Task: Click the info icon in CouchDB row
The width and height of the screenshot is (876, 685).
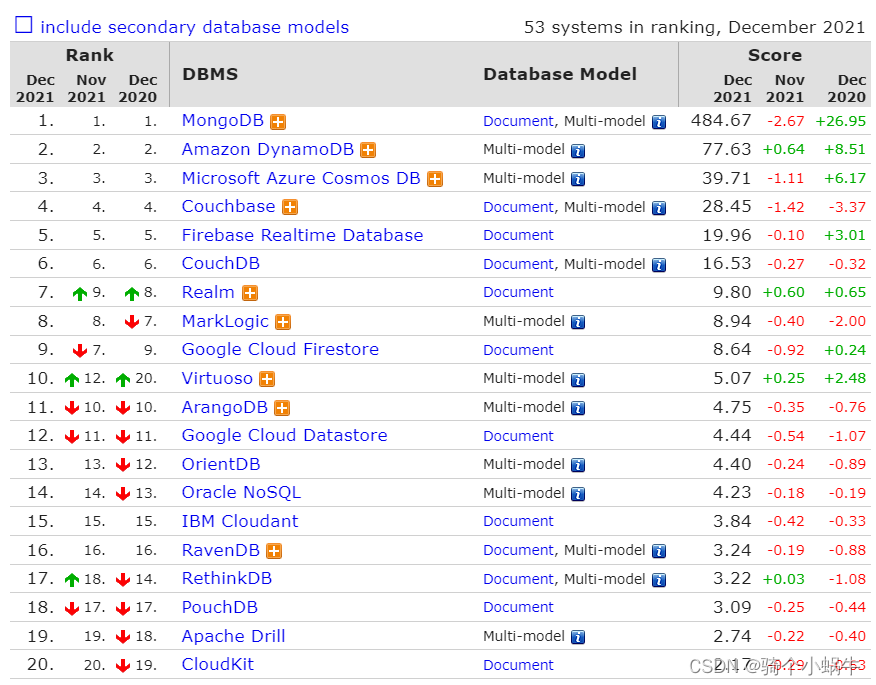Action: [x=659, y=265]
